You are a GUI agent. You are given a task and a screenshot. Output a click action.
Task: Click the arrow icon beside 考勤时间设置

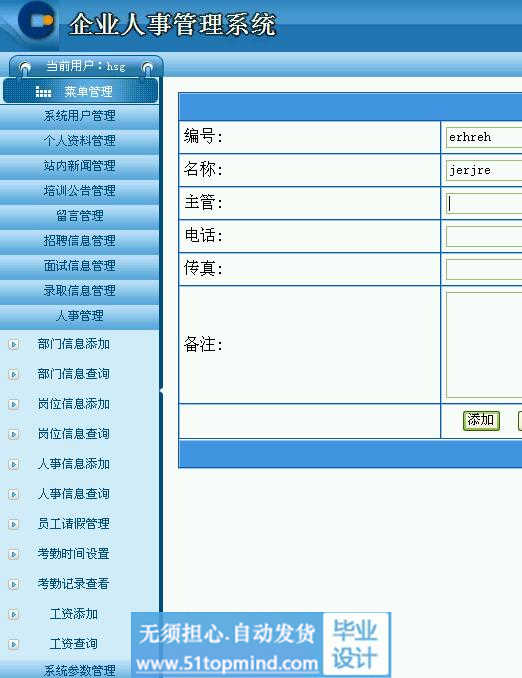click(x=14, y=554)
